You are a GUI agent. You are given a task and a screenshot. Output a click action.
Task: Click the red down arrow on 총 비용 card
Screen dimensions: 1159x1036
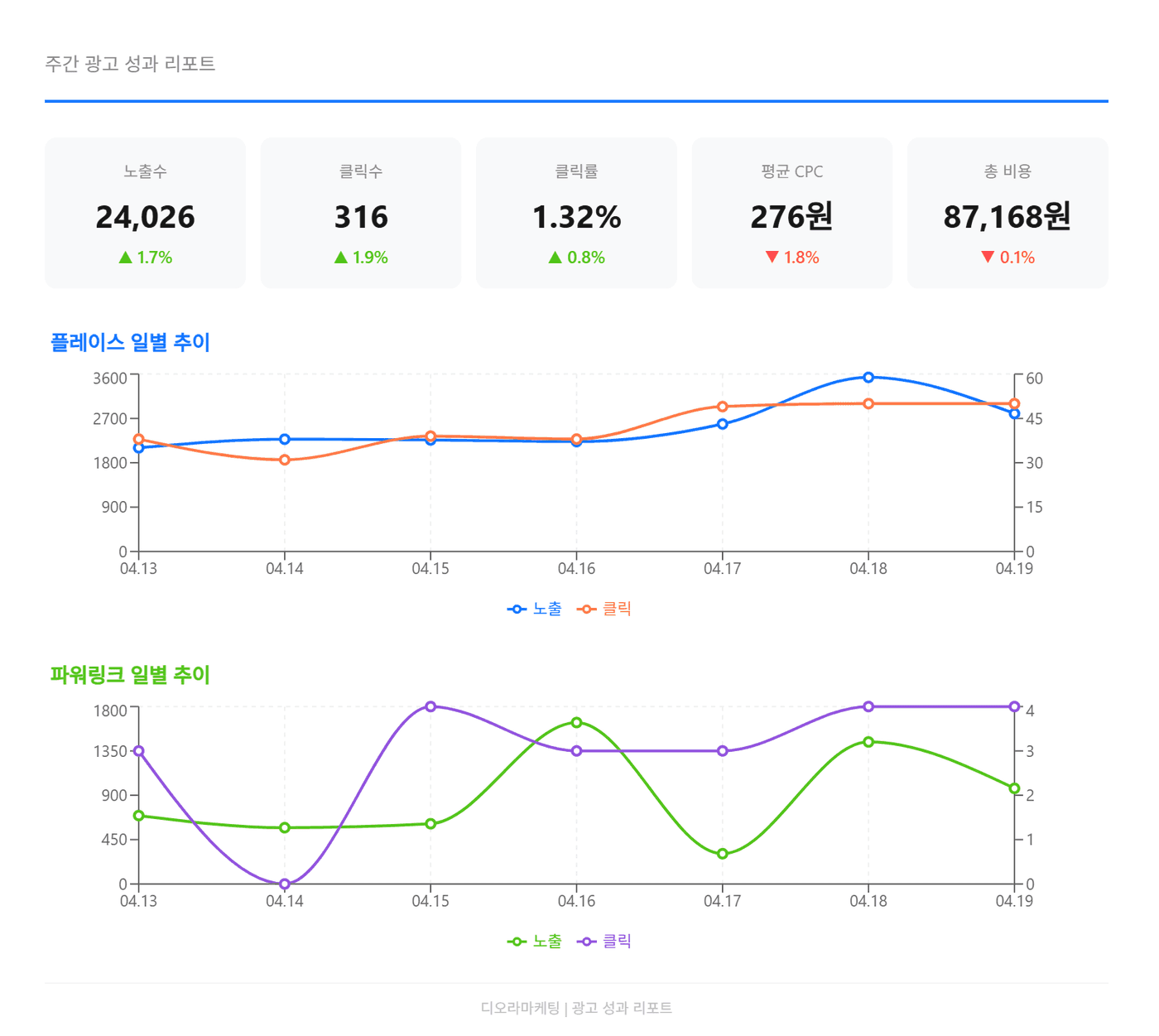click(x=985, y=257)
